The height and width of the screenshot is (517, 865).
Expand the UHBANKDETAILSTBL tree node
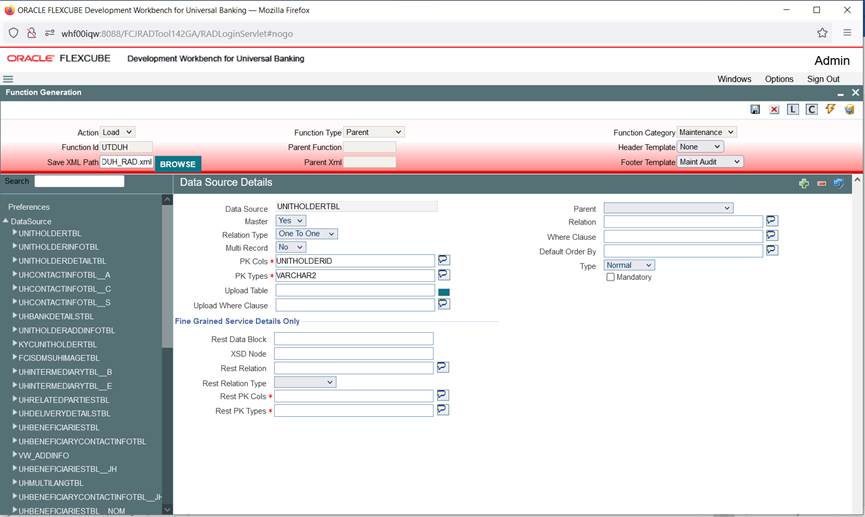click(x=15, y=316)
